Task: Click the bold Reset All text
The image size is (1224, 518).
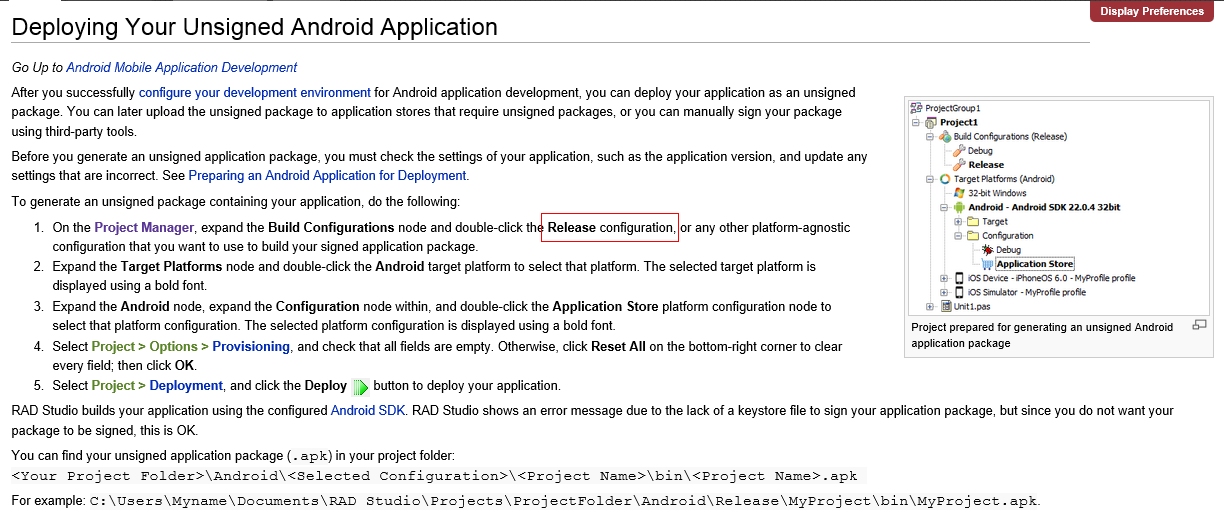Action: [x=618, y=346]
